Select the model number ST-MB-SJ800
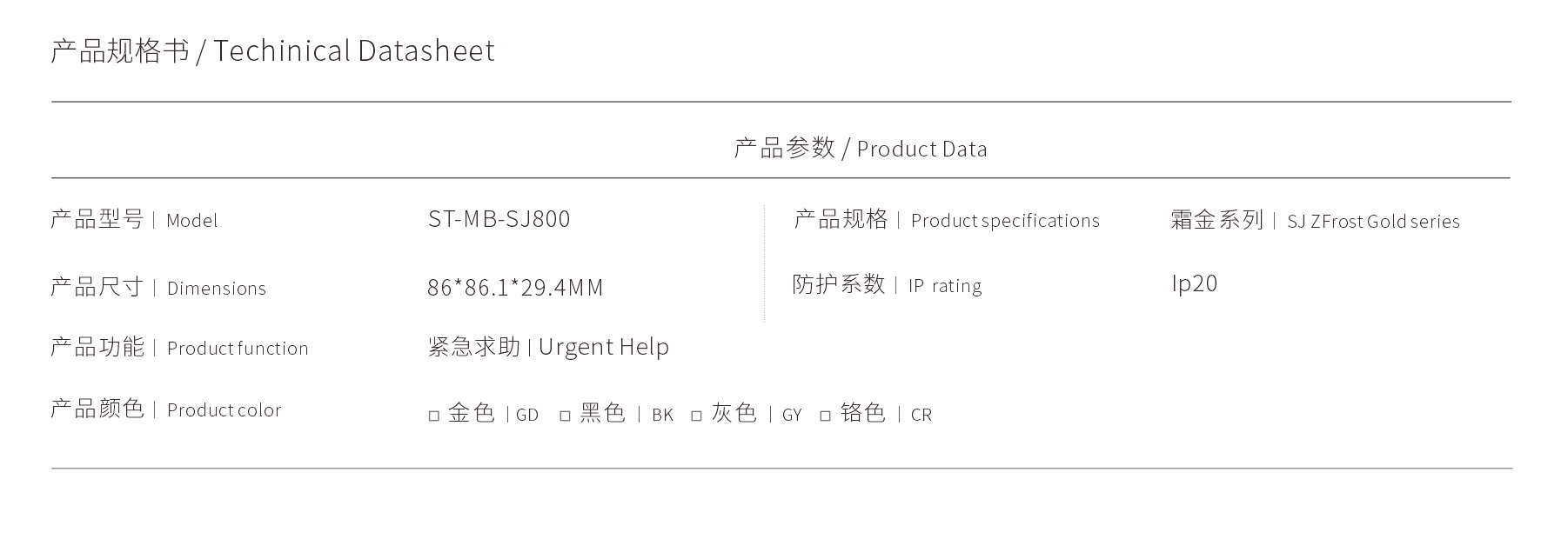 [499, 218]
